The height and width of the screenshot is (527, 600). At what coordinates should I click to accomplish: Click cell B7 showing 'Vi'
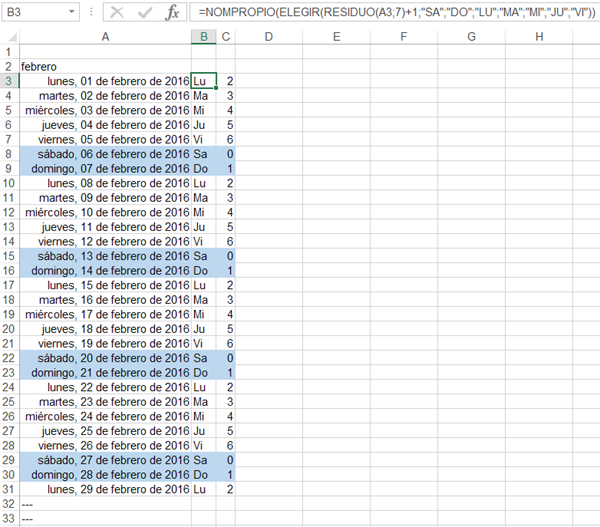point(204,139)
